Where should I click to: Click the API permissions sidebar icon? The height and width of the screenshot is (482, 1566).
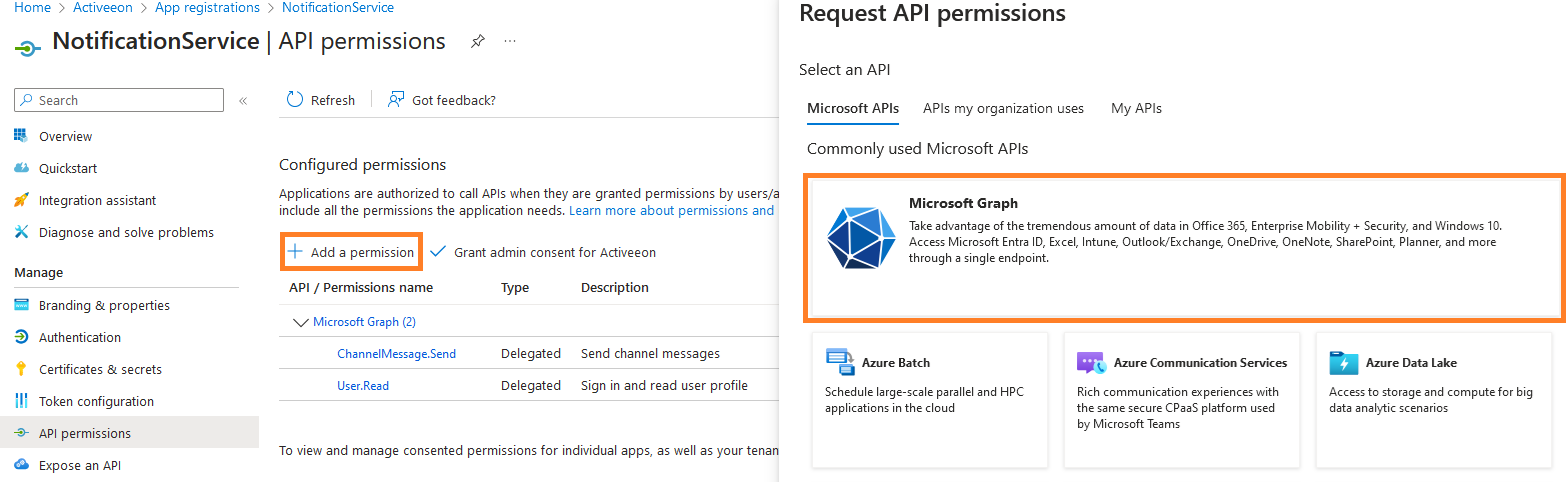(21, 433)
